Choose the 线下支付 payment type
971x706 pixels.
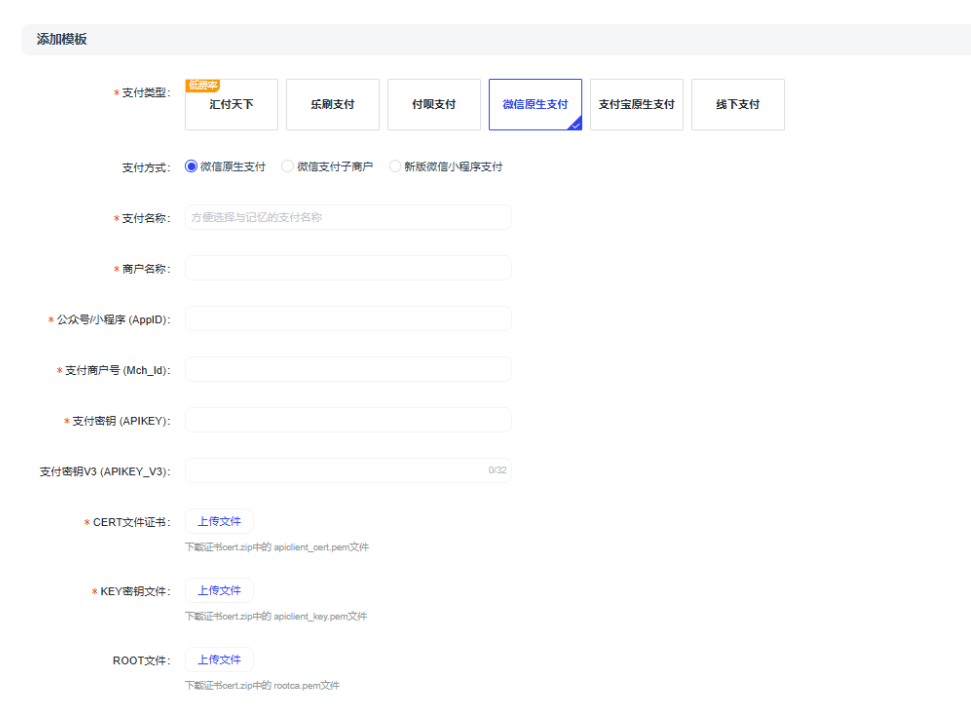coord(737,105)
